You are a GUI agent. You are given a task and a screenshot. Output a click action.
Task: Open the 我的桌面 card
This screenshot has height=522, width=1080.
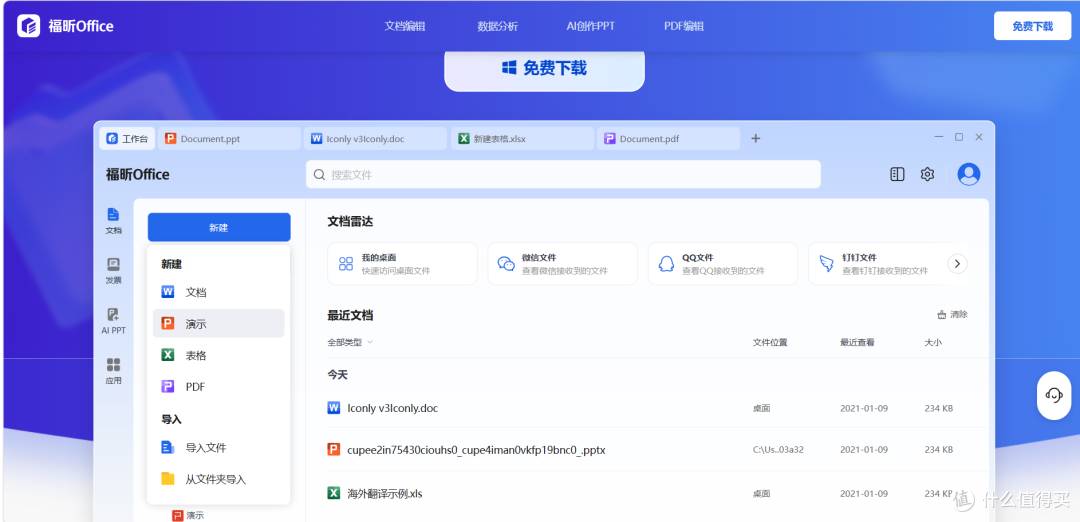tap(402, 264)
